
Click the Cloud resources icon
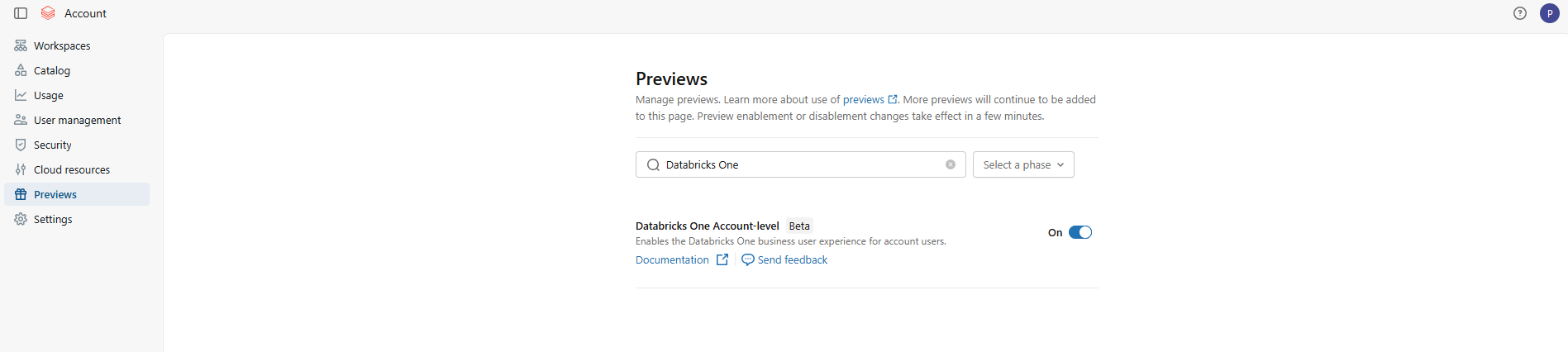21,169
